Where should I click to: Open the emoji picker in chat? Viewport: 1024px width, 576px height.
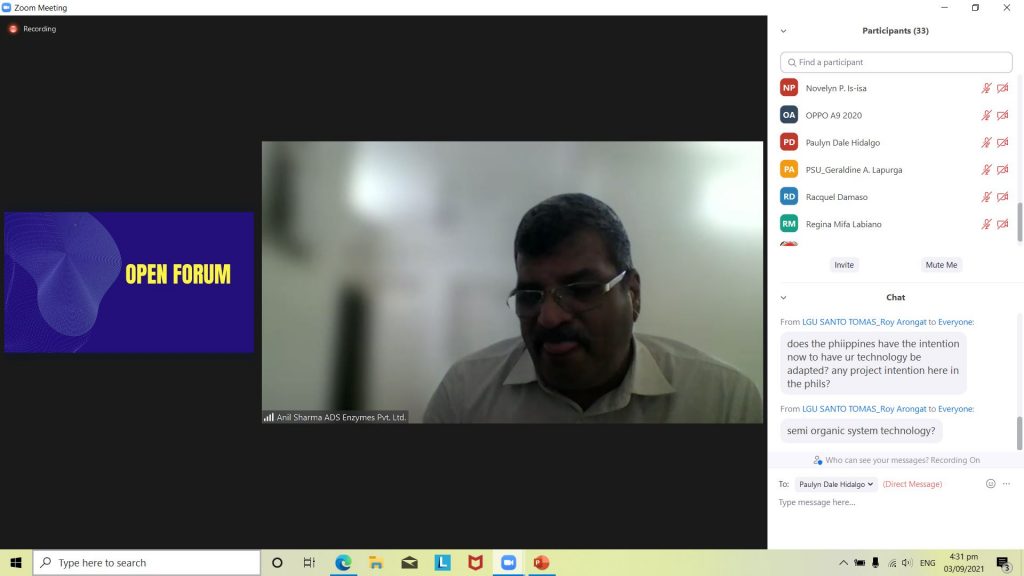[x=990, y=484]
